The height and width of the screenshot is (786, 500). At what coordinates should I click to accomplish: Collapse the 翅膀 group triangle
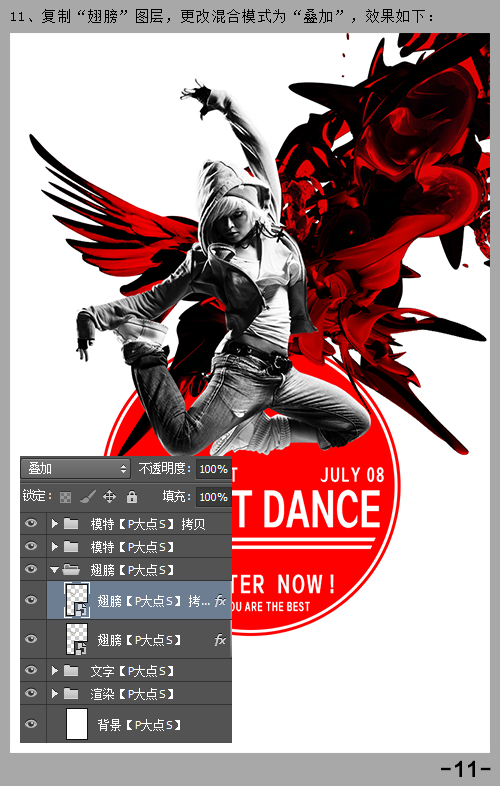54,570
